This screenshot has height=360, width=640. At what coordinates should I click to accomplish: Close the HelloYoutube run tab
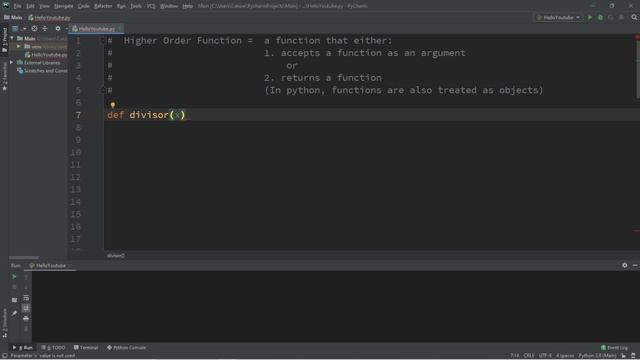[70, 266]
